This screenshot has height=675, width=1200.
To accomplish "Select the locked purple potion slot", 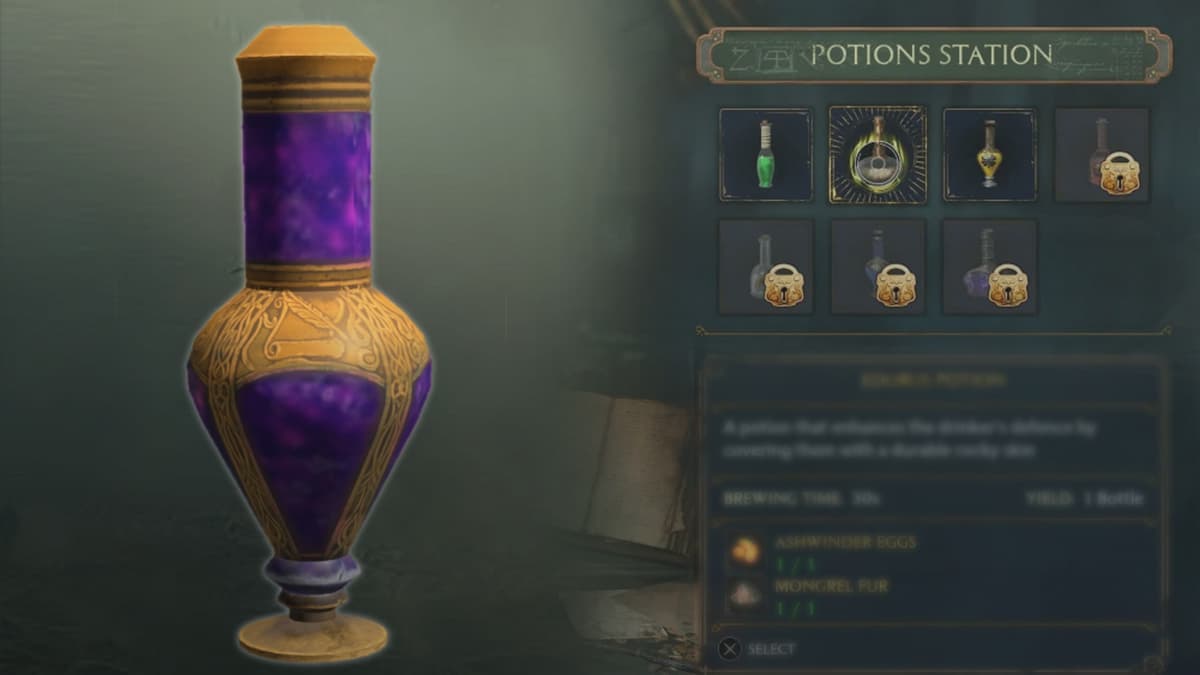I will click(990, 267).
